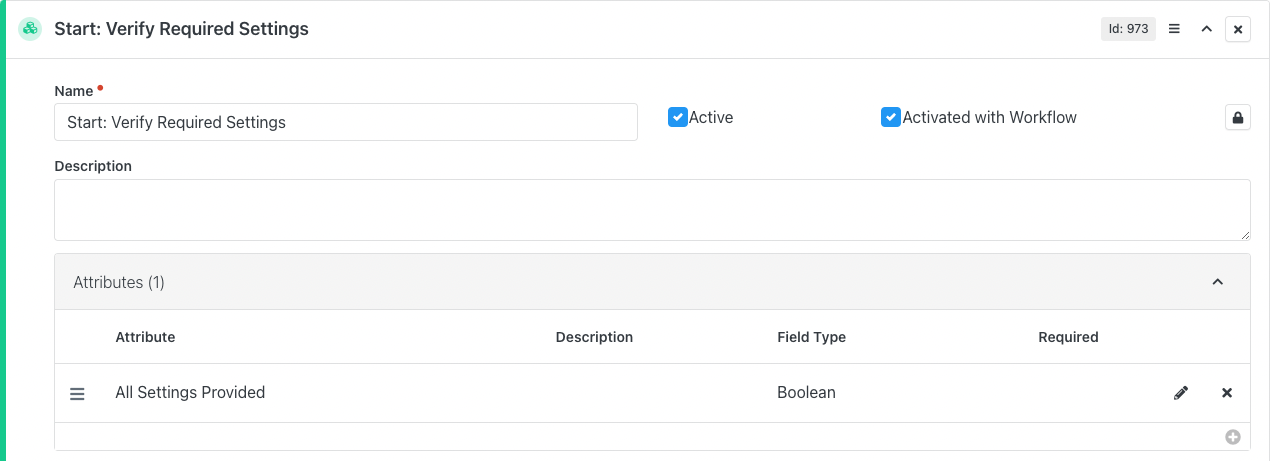Click the Description column header in table
The width and height of the screenshot is (1270, 461).
click(x=594, y=337)
